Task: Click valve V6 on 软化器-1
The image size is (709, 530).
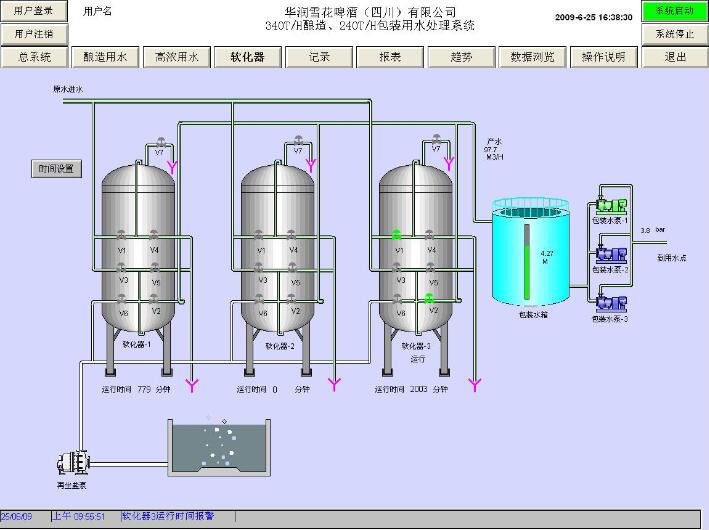Action: [121, 299]
